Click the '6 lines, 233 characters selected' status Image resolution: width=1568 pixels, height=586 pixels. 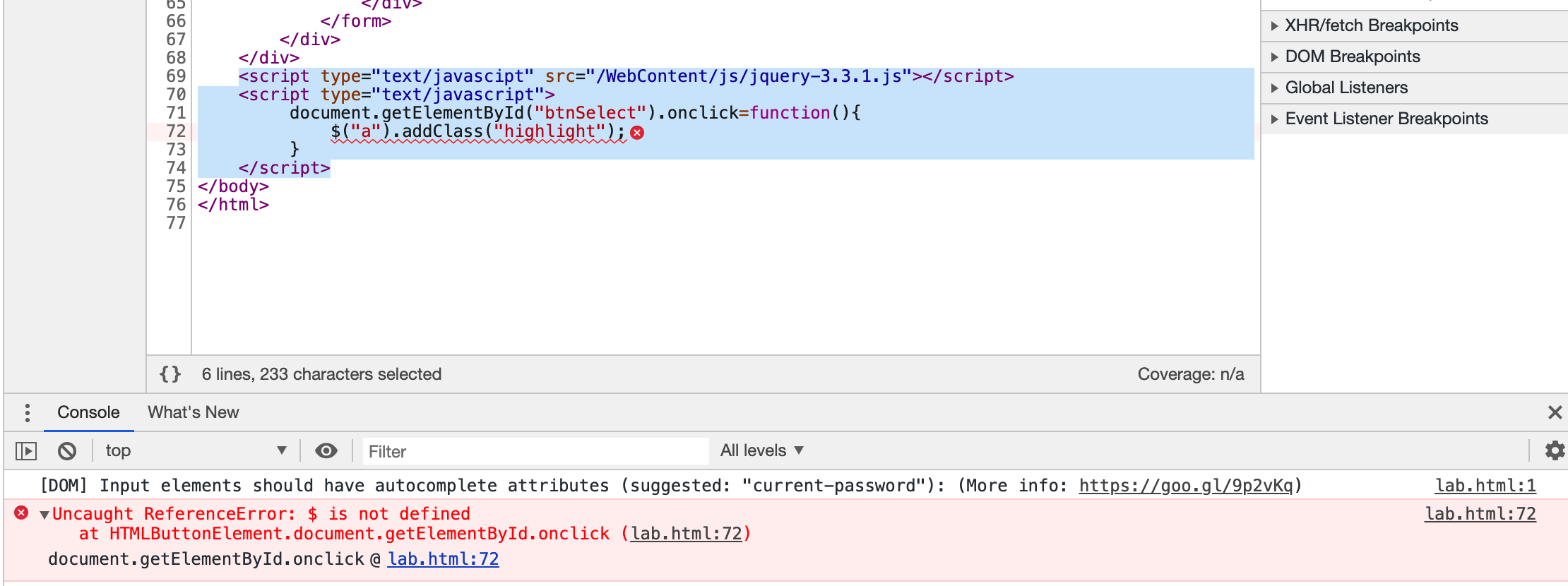point(321,374)
